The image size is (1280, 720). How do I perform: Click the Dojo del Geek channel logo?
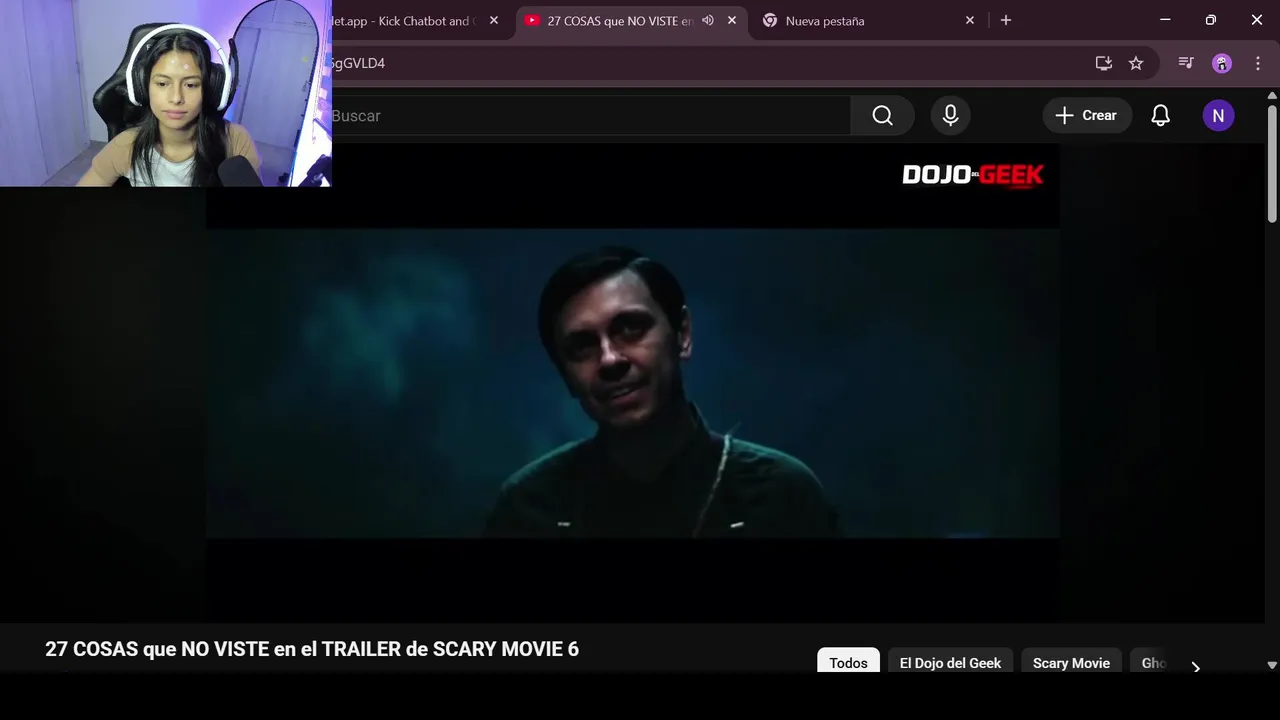point(972,175)
